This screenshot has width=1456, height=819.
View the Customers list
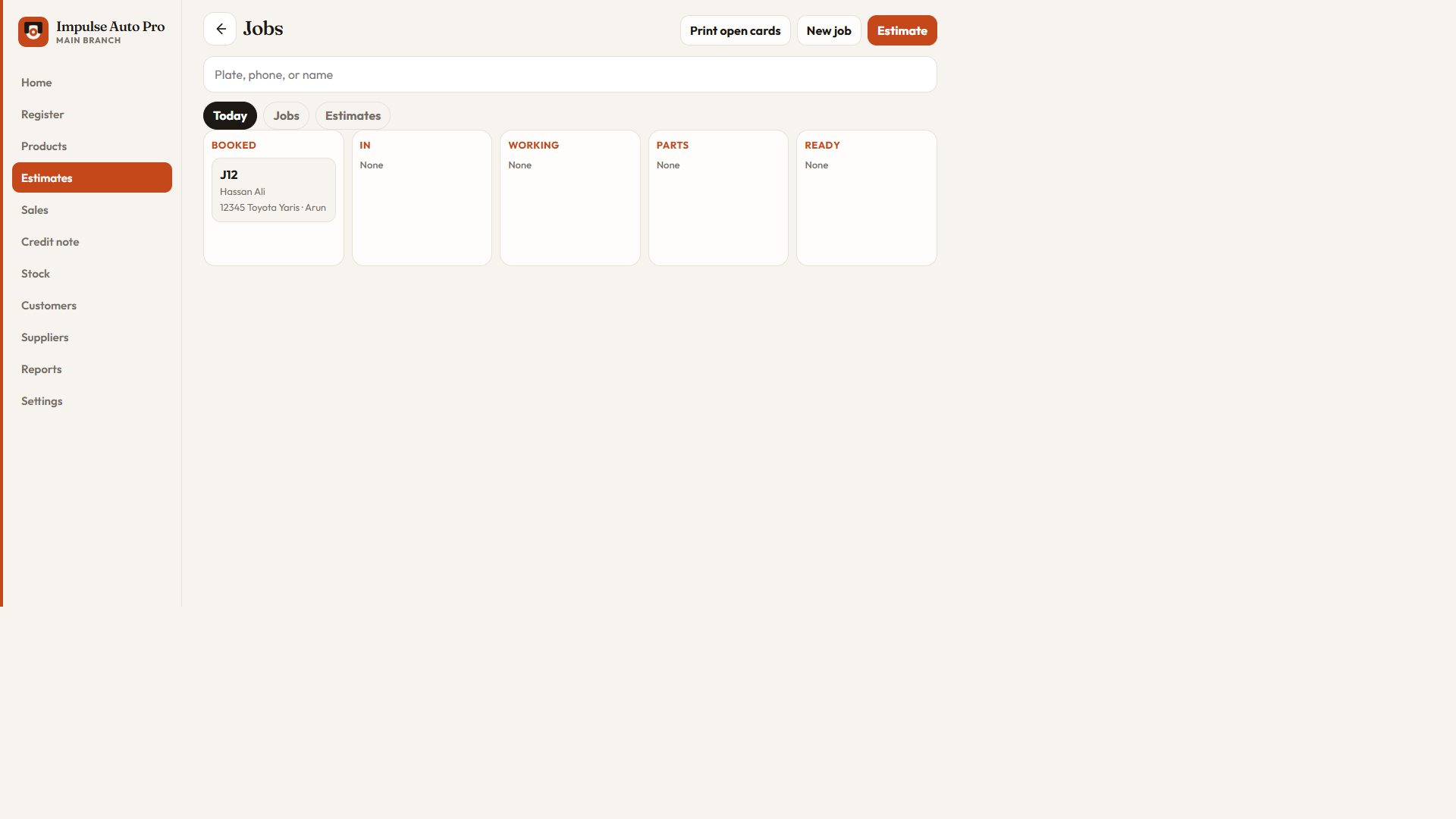[92, 305]
